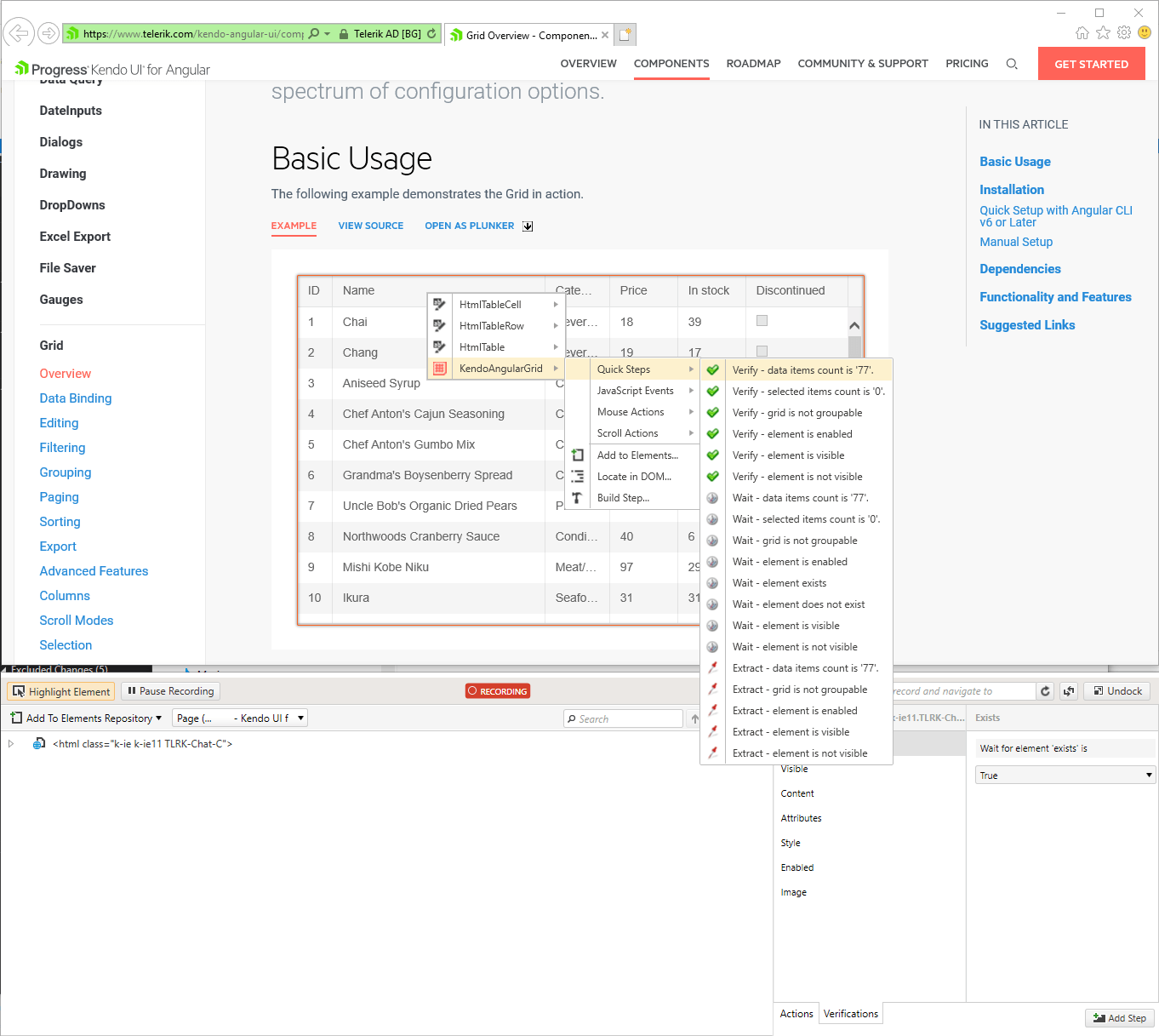Open the True value dropdown
Image resolution: width=1159 pixels, height=1036 pixels.
1065,776
